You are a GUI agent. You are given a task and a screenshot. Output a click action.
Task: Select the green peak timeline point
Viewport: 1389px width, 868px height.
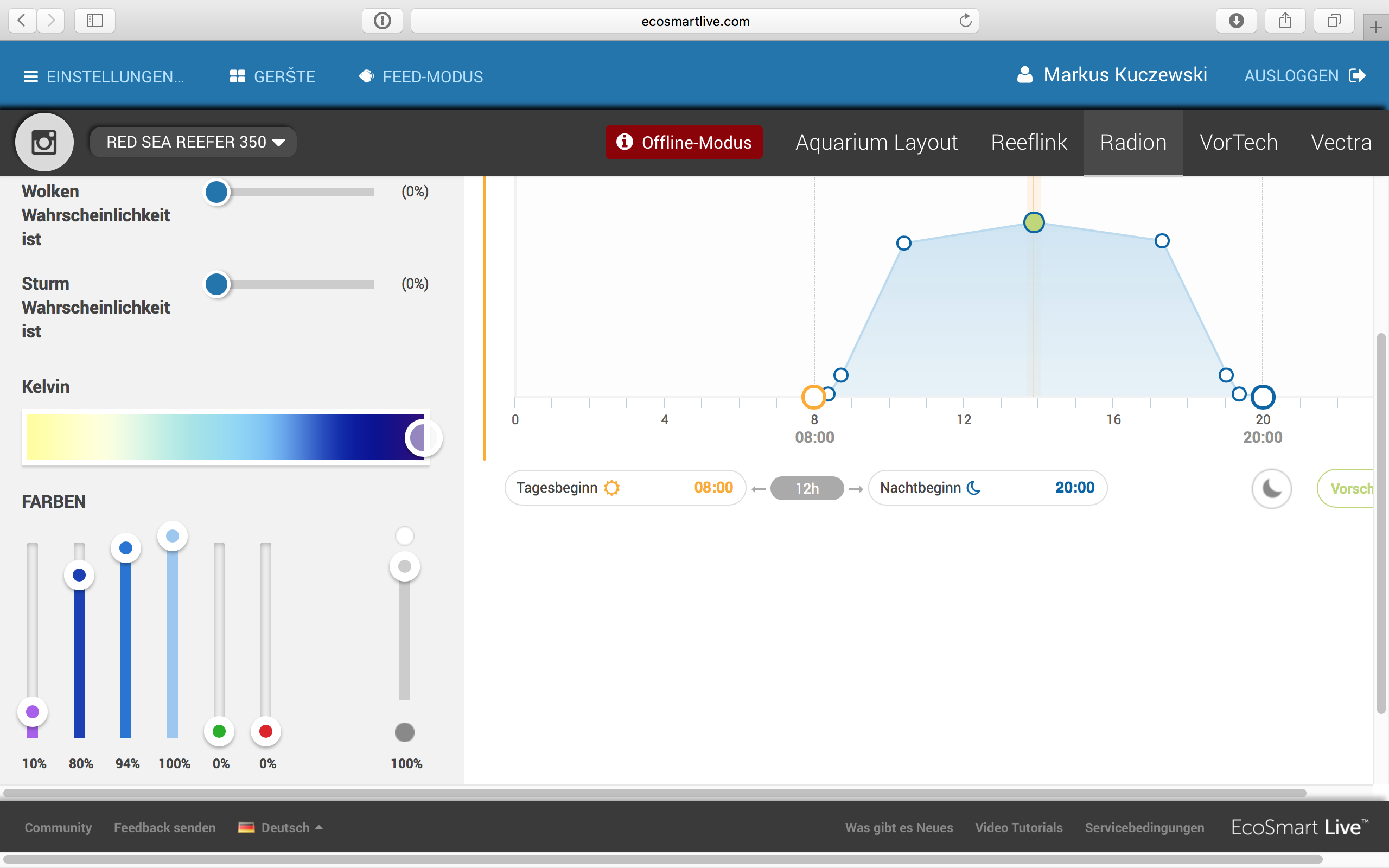[1034, 222]
